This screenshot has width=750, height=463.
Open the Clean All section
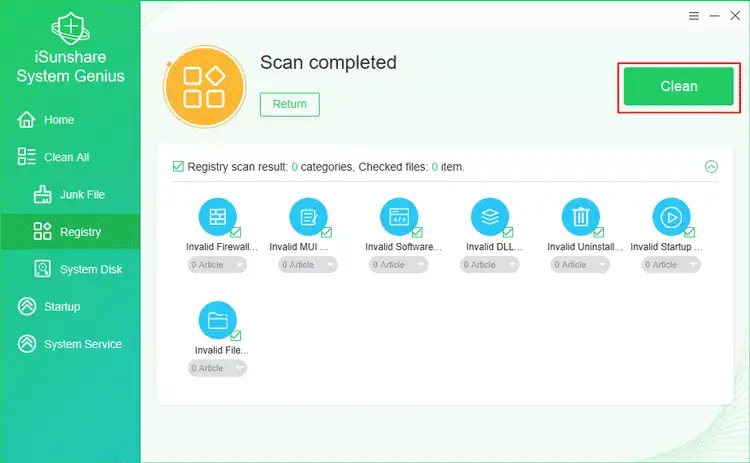tap(70, 157)
